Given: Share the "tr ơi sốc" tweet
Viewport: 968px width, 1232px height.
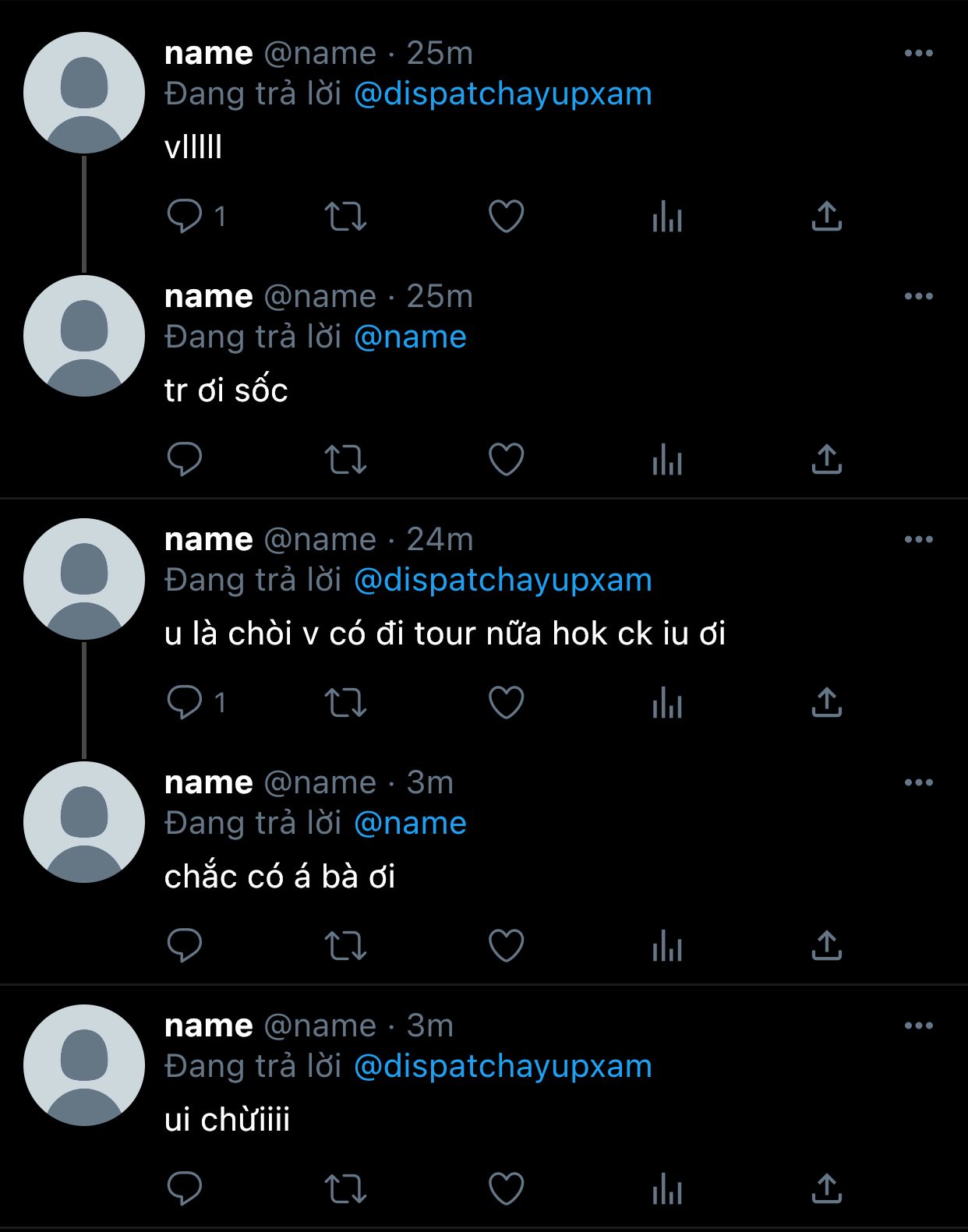Looking at the screenshot, I should (x=827, y=459).
